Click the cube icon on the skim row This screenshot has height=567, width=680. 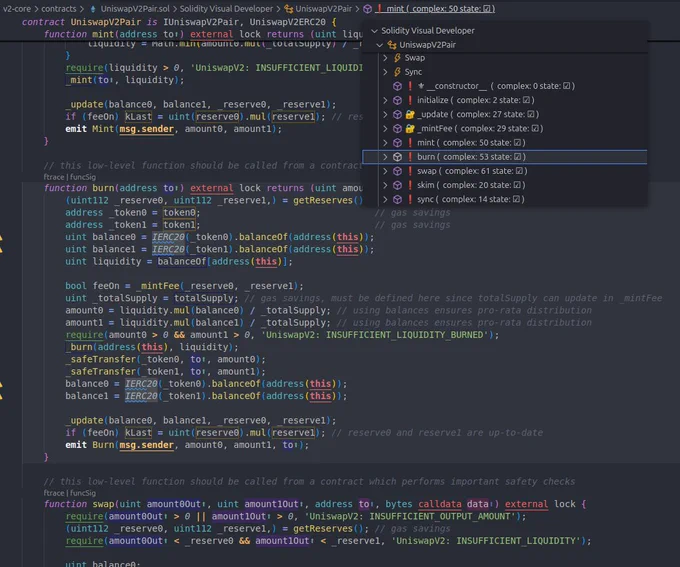tap(397, 185)
